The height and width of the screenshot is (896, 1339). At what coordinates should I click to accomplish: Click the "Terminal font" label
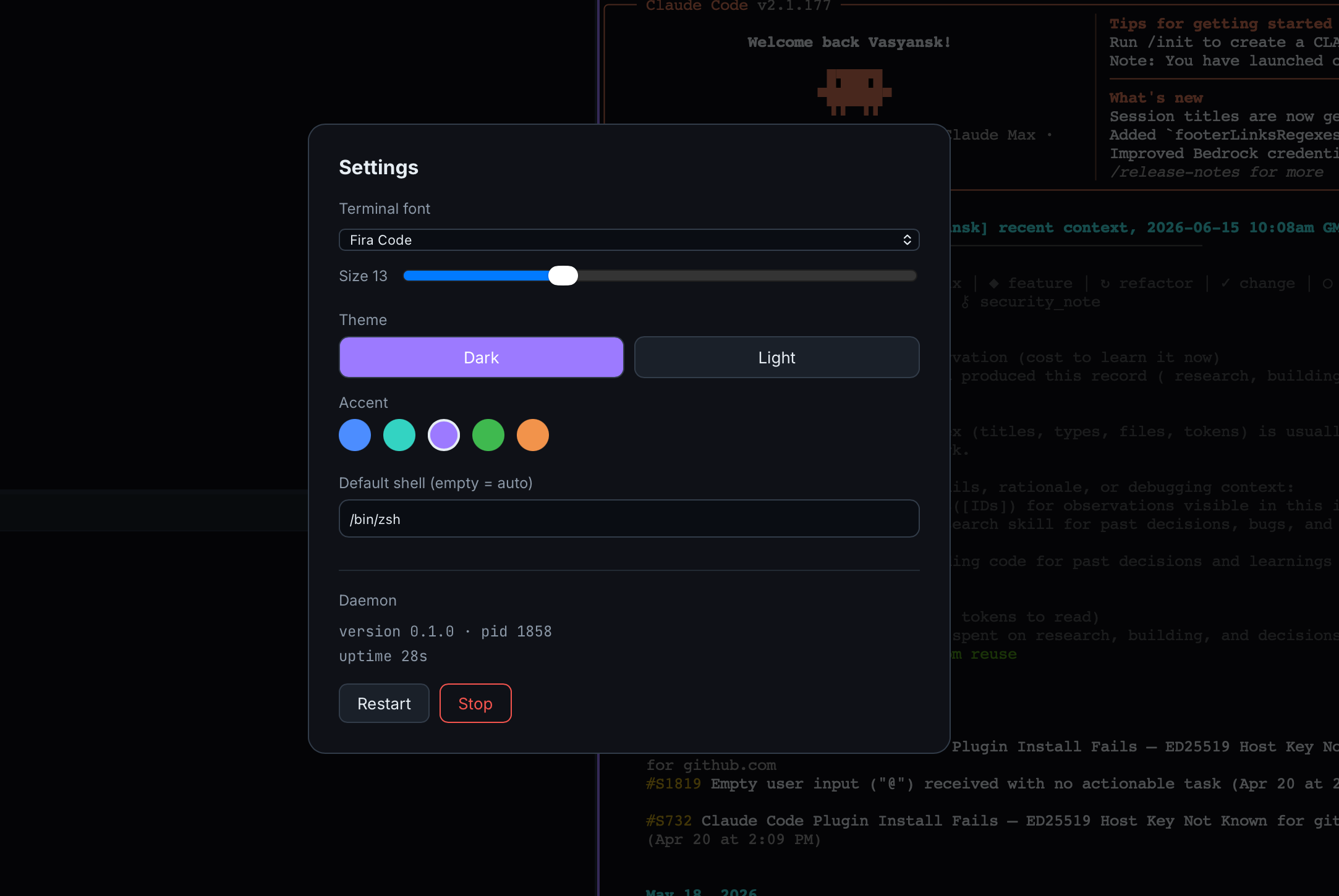coord(385,209)
